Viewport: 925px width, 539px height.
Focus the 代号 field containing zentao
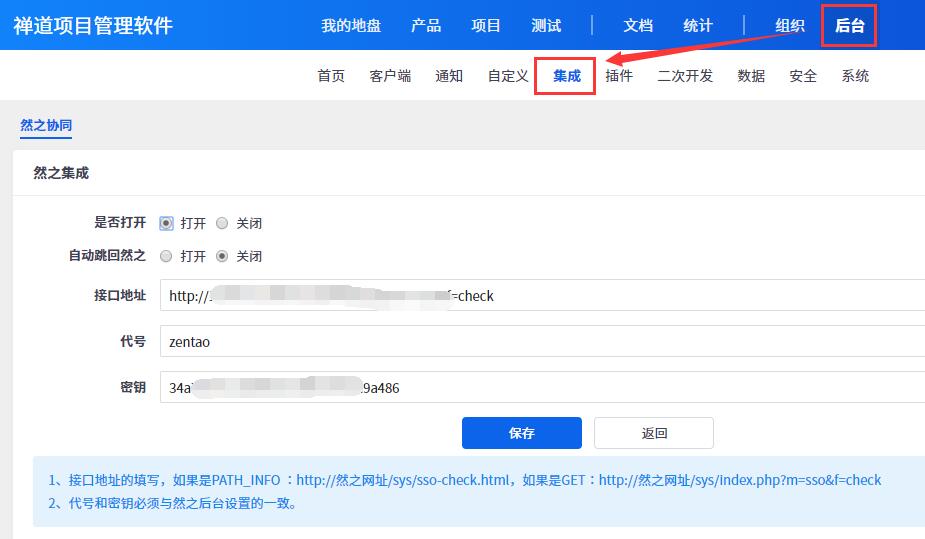click(x=542, y=341)
